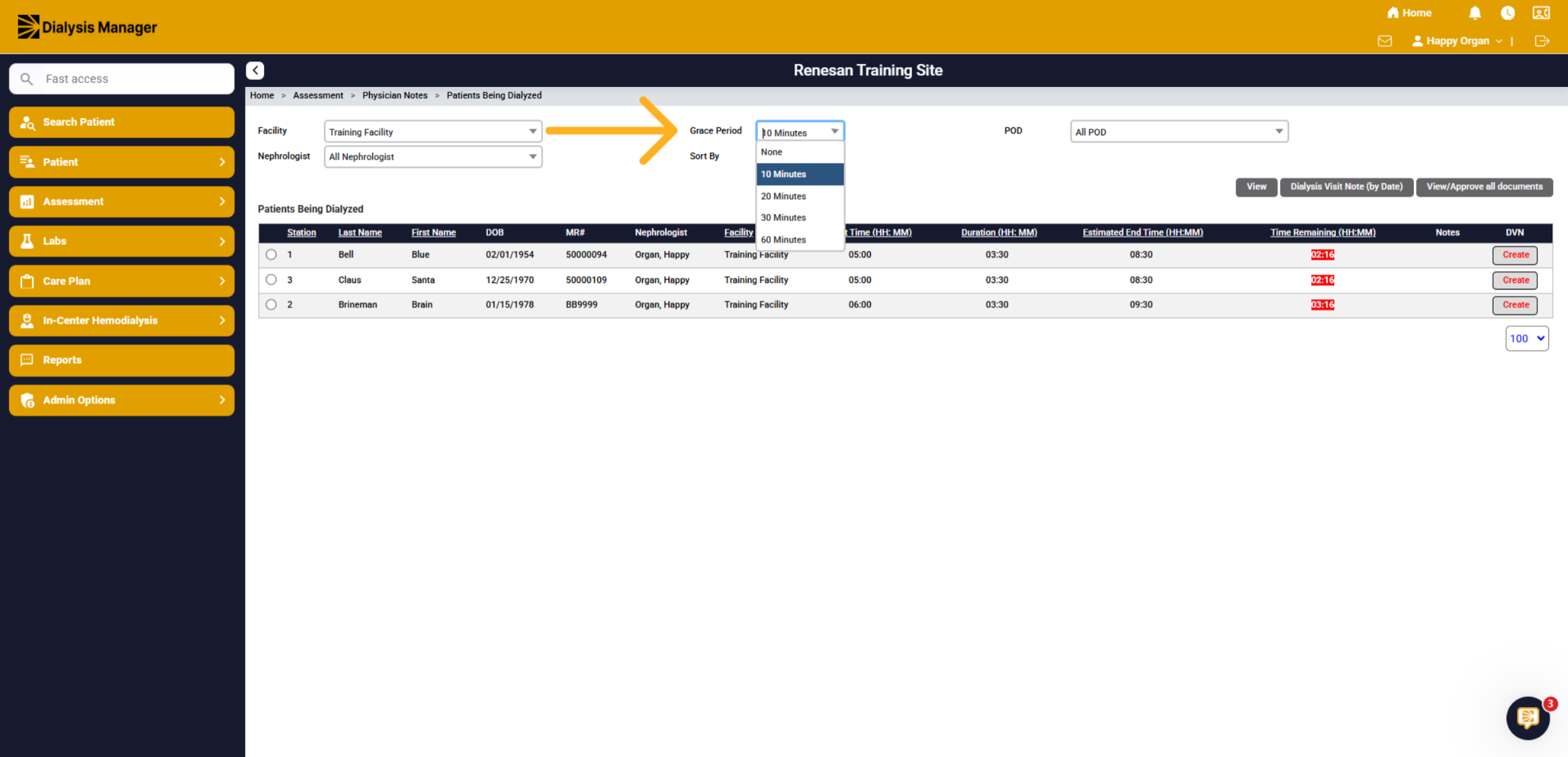Click the logout icon at top right
The width and height of the screenshot is (1568, 757).
(1542, 41)
